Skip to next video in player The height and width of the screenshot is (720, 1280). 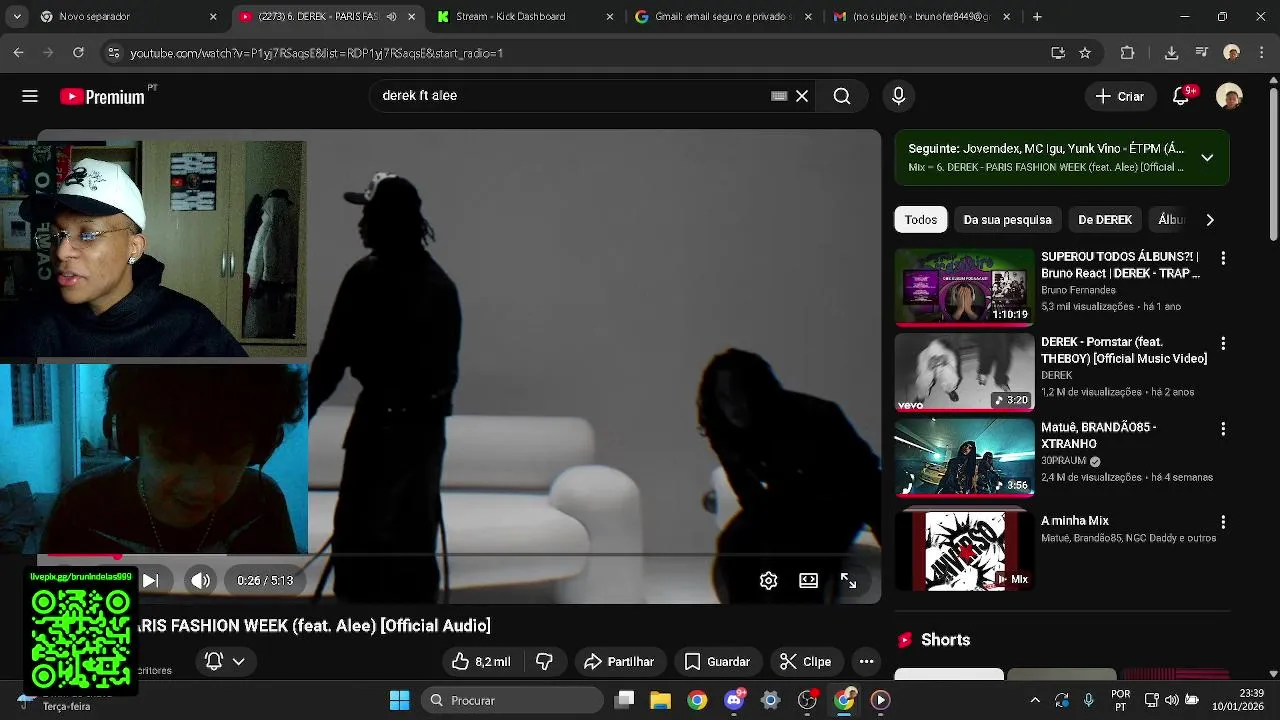click(150, 580)
